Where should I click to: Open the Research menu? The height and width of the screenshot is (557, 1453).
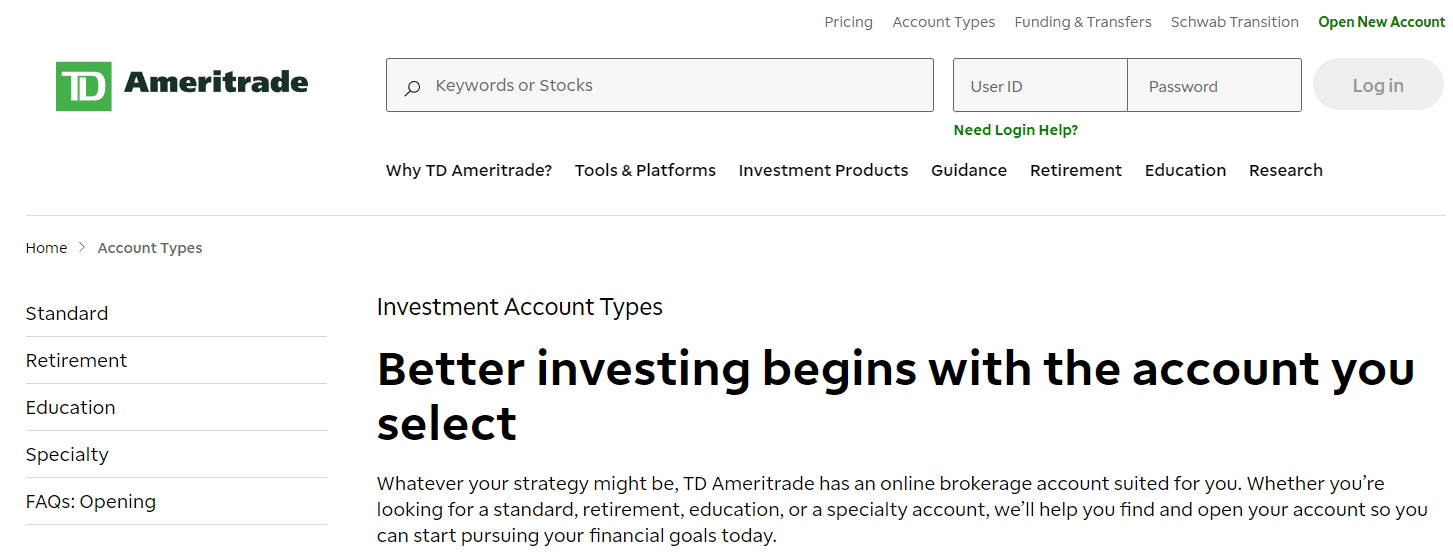(x=1285, y=170)
